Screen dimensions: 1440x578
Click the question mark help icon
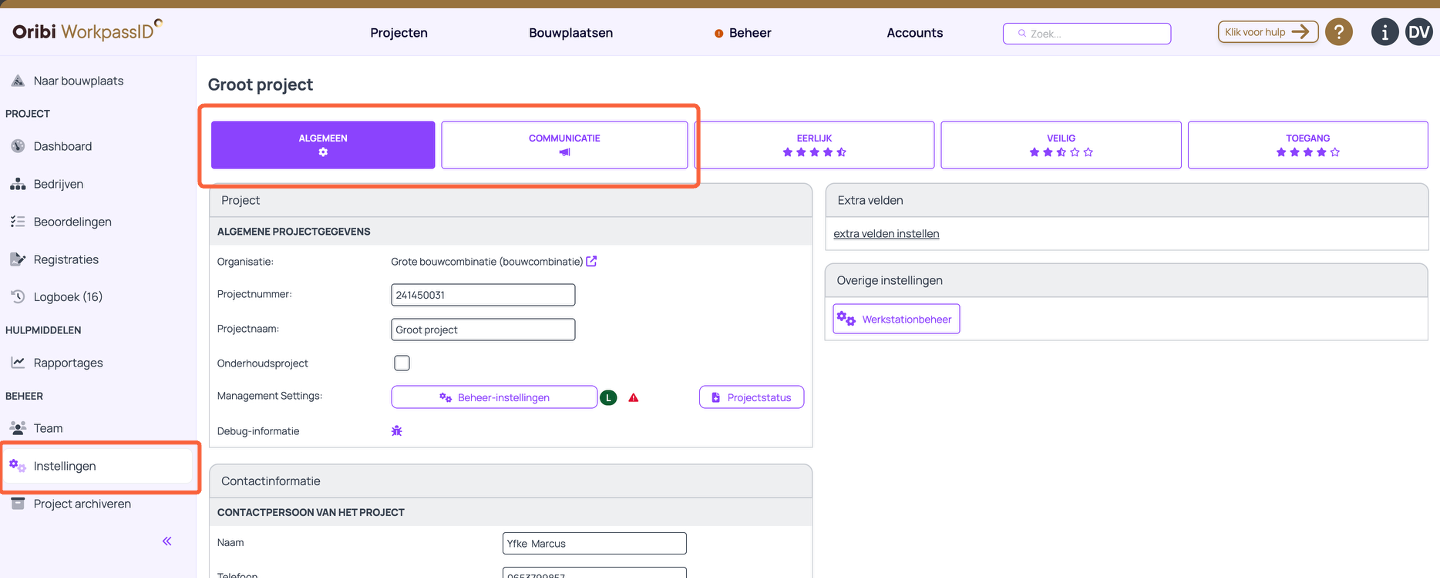click(1339, 32)
